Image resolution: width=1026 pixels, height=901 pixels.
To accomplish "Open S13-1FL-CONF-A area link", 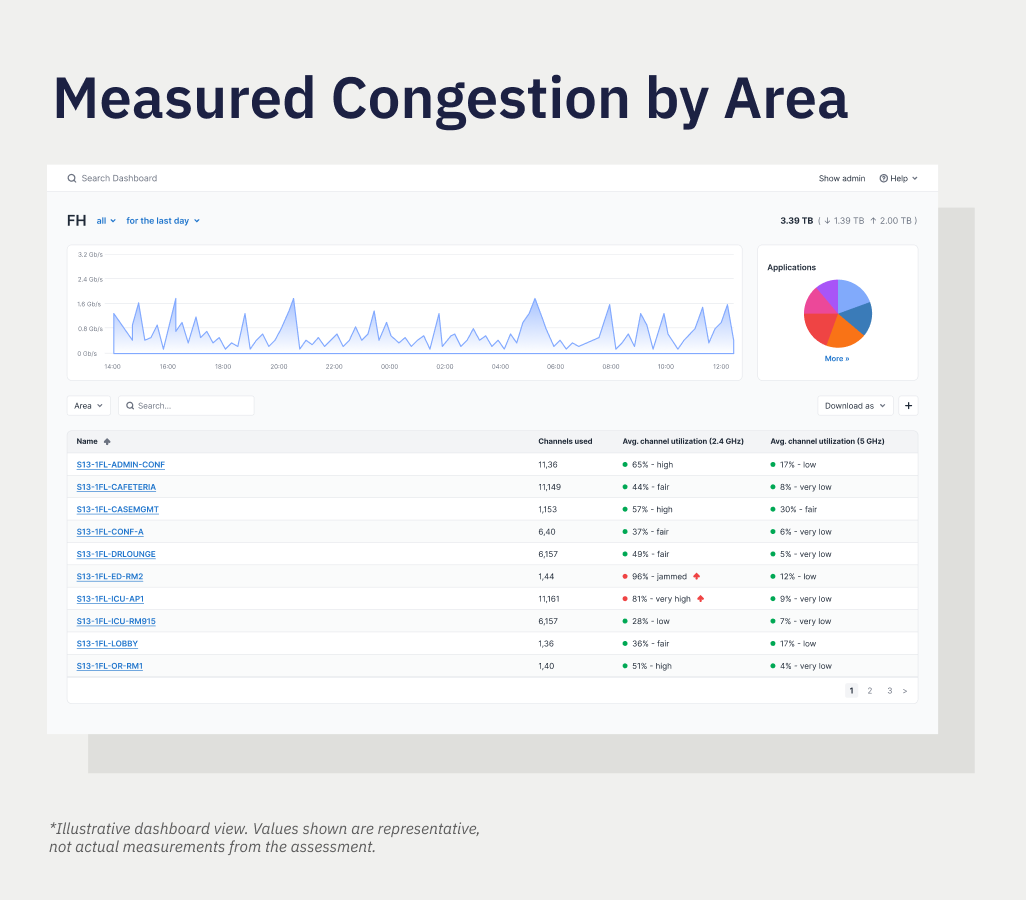I will (110, 532).
